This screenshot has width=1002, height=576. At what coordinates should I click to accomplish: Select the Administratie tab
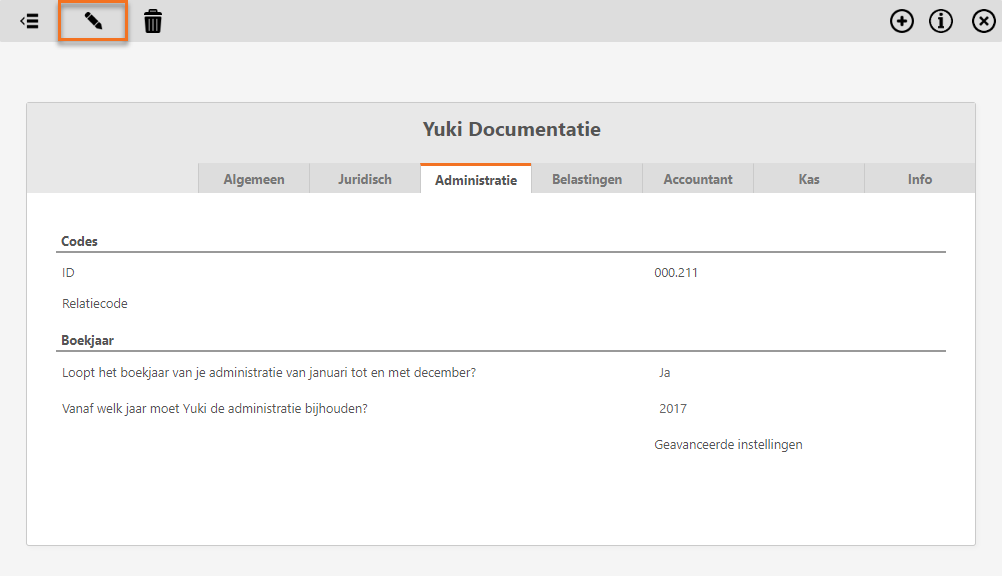click(476, 179)
